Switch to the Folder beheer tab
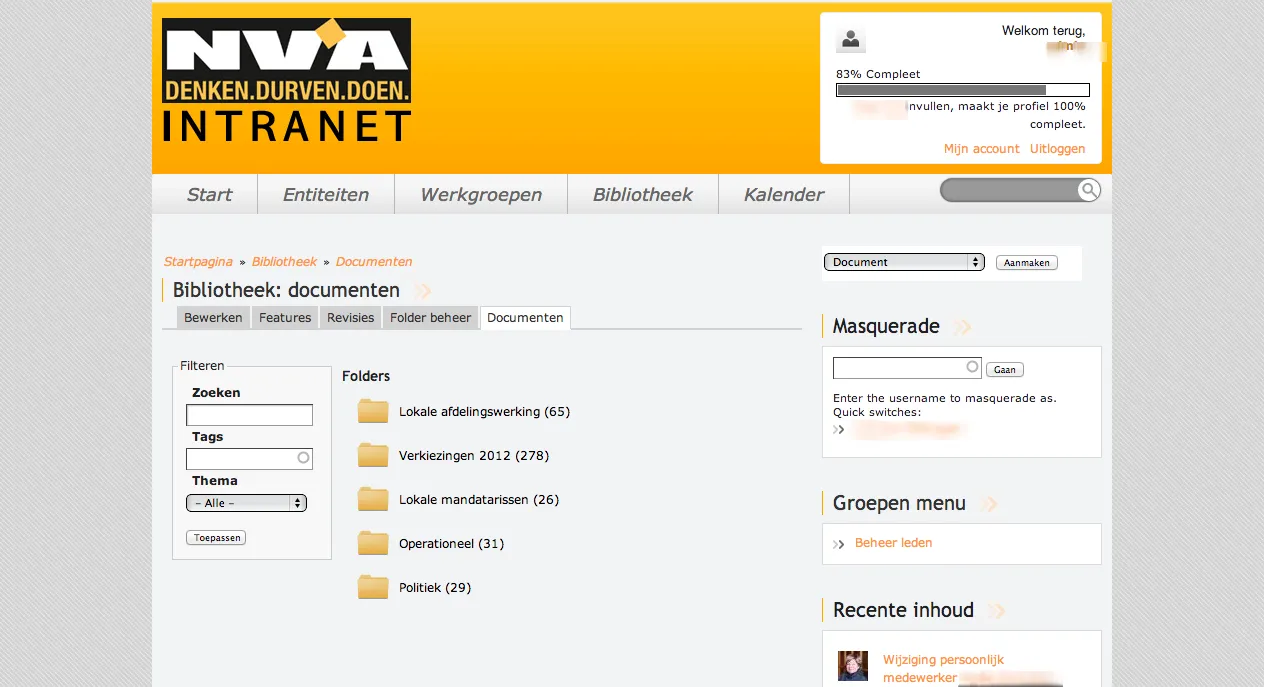The height and width of the screenshot is (687, 1264). click(431, 318)
